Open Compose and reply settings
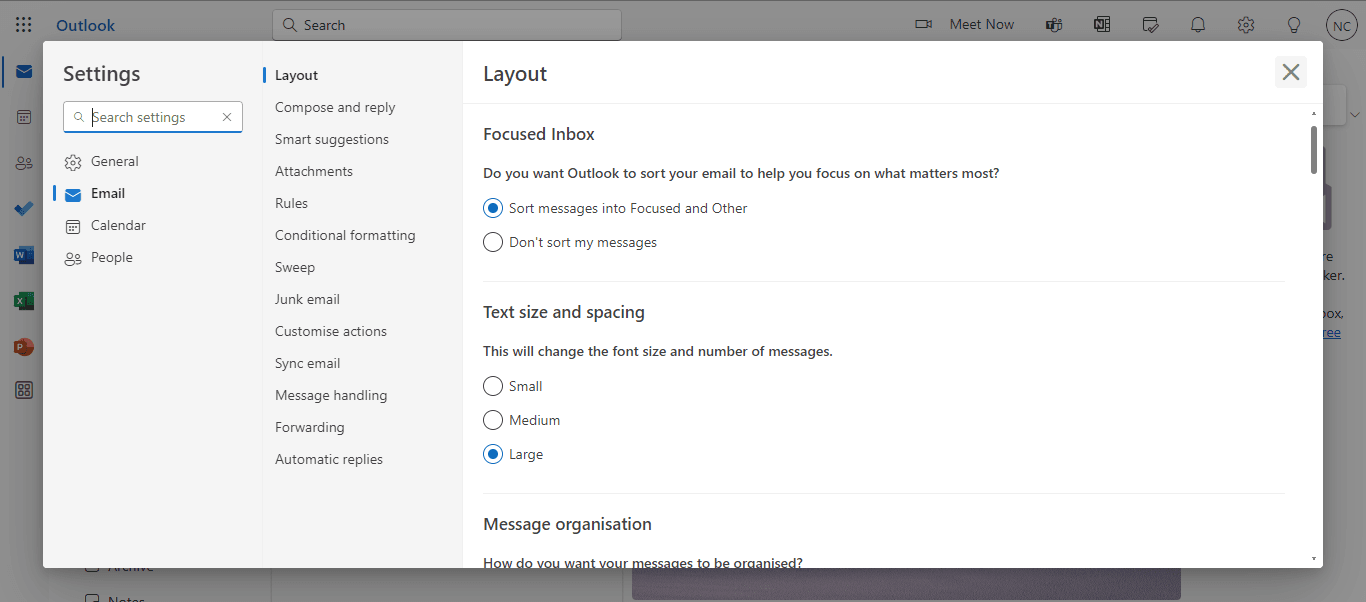Image resolution: width=1366 pixels, height=602 pixels. click(335, 107)
